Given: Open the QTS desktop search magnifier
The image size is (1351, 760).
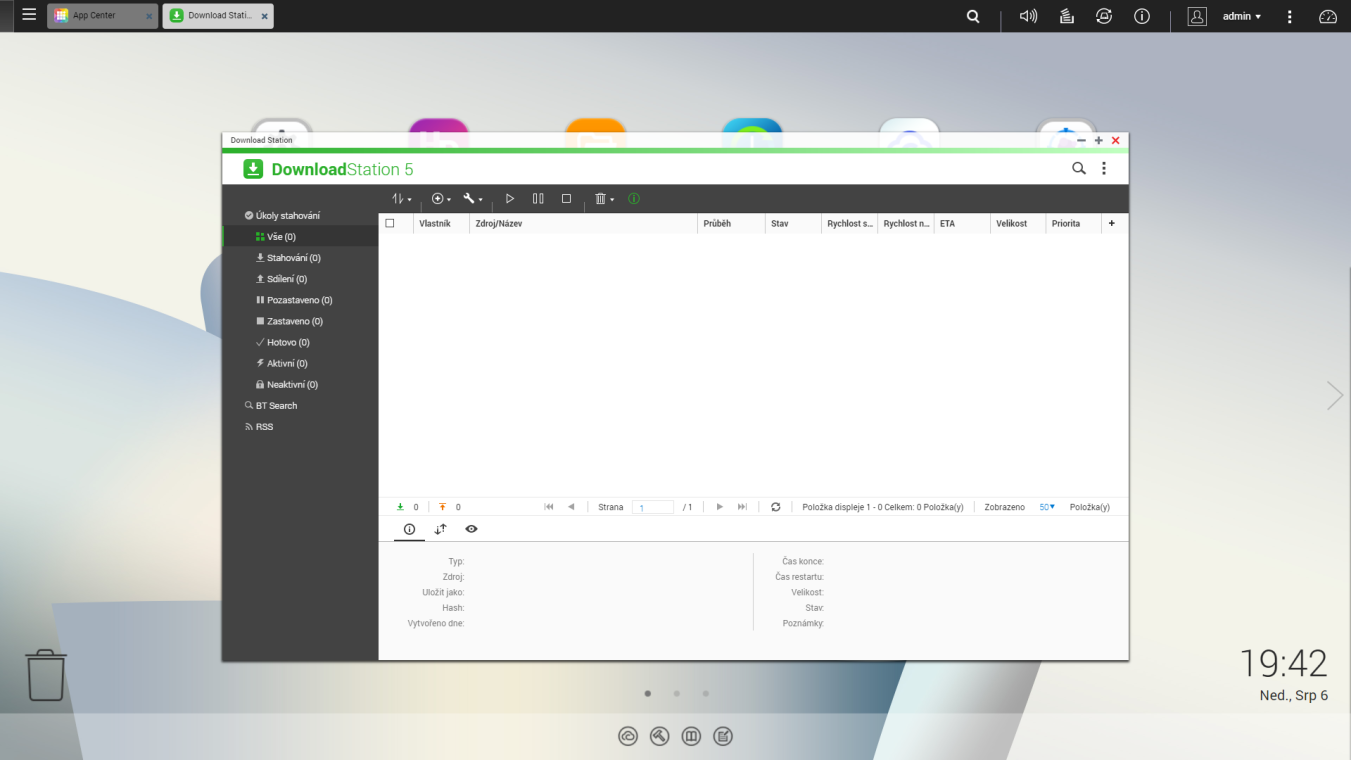Looking at the screenshot, I should (x=973, y=16).
